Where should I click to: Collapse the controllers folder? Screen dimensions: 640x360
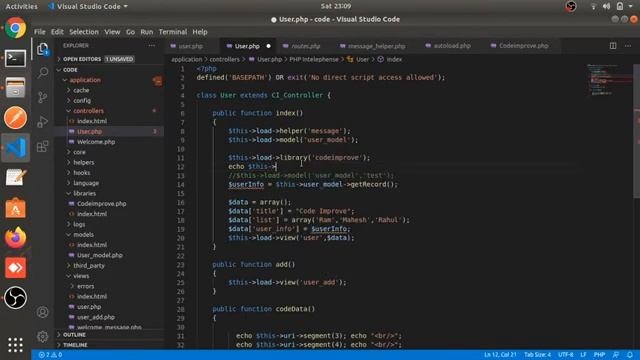88,111
